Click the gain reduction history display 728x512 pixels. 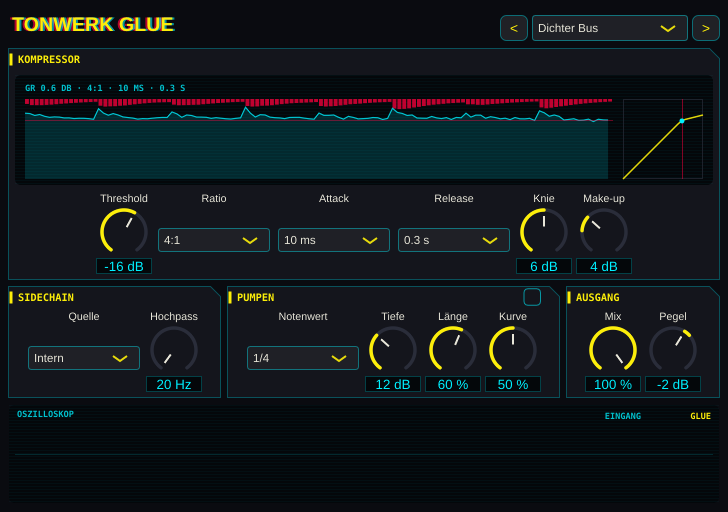tap(319, 139)
